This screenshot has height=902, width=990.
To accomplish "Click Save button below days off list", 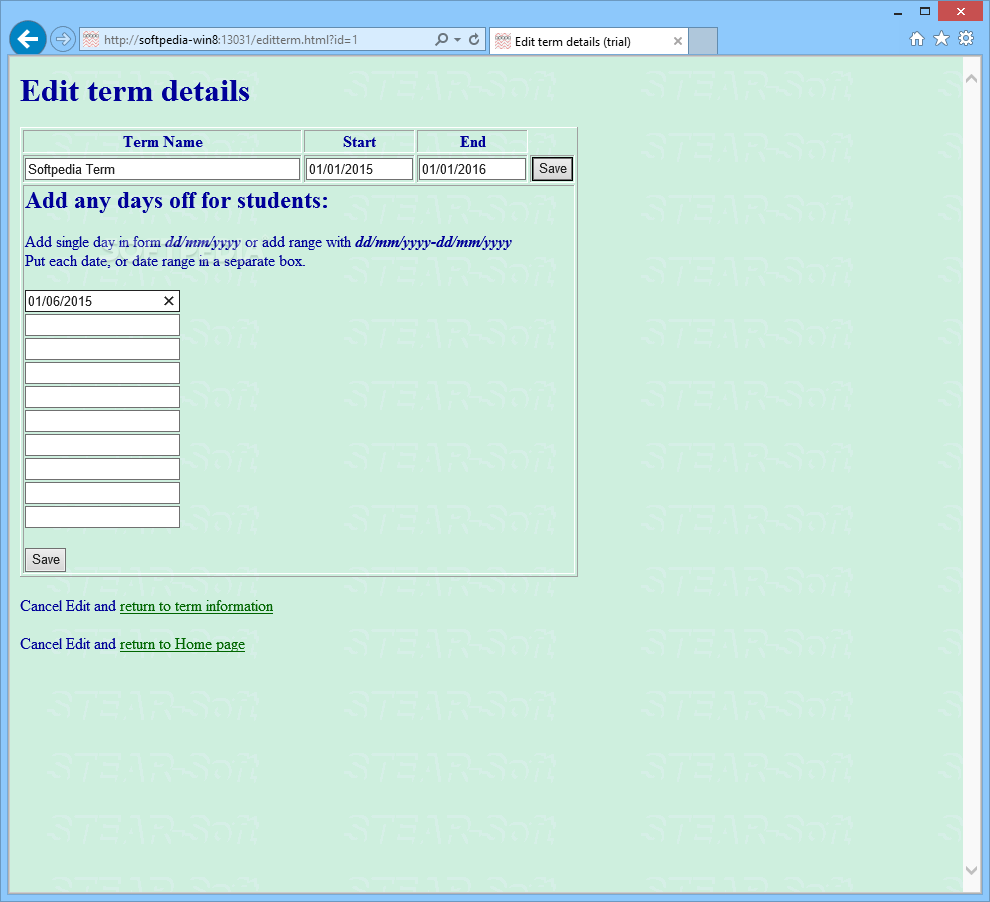I will pos(45,559).
